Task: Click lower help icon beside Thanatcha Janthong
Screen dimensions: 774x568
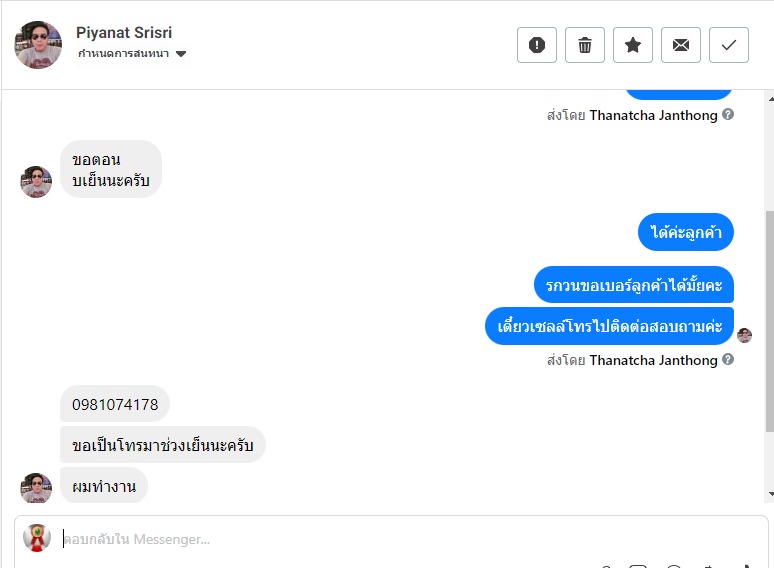Action: pos(728,360)
